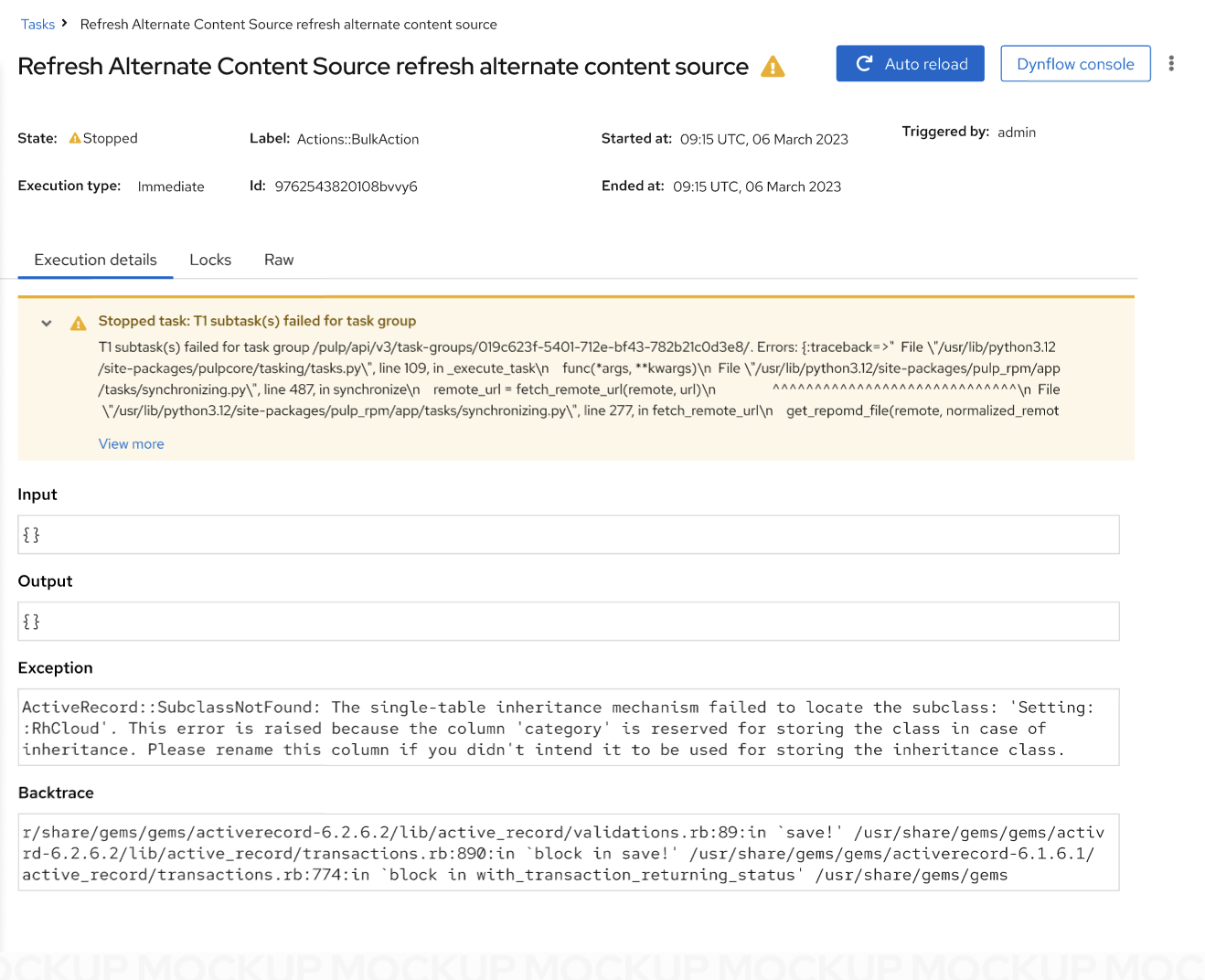Viewport: 1205px width, 980px height.
Task: Click inside the Output code box
Action: [568, 622]
